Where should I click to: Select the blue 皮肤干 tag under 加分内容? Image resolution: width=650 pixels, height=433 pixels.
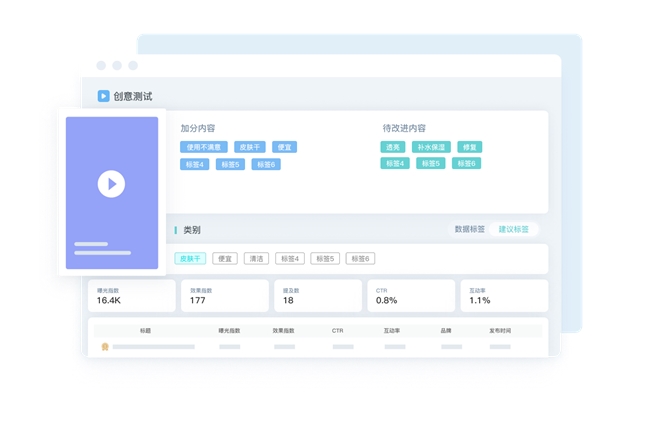coord(249,147)
